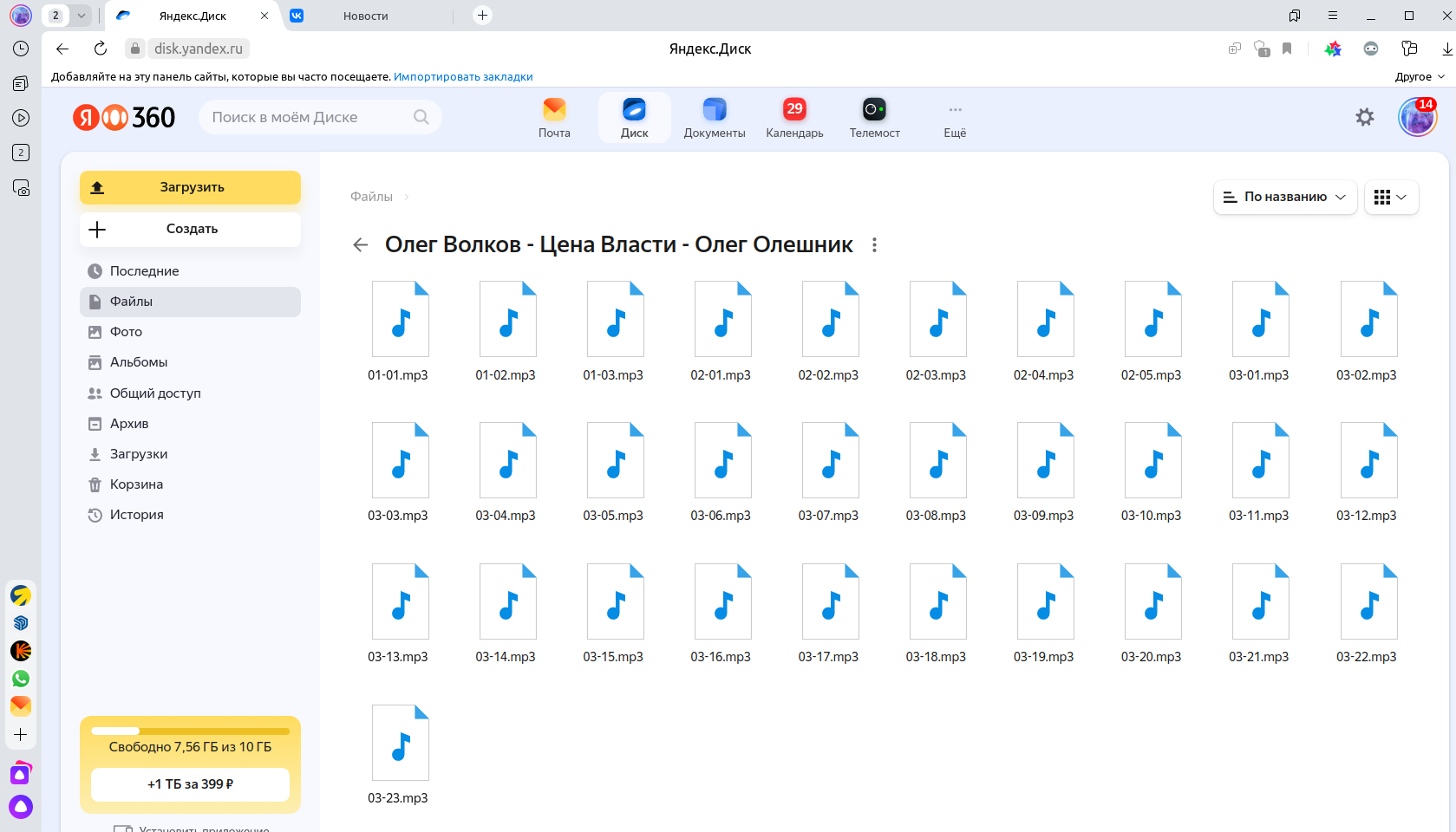Switch to the Новости browser tab
The width and height of the screenshot is (1456, 832).
[x=365, y=16]
